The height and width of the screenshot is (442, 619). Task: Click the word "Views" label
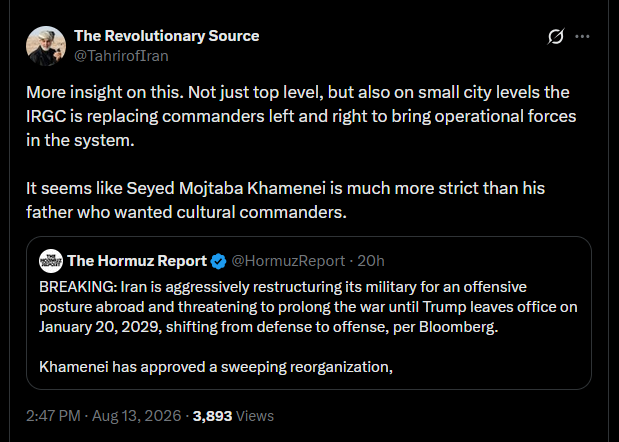click(x=255, y=416)
